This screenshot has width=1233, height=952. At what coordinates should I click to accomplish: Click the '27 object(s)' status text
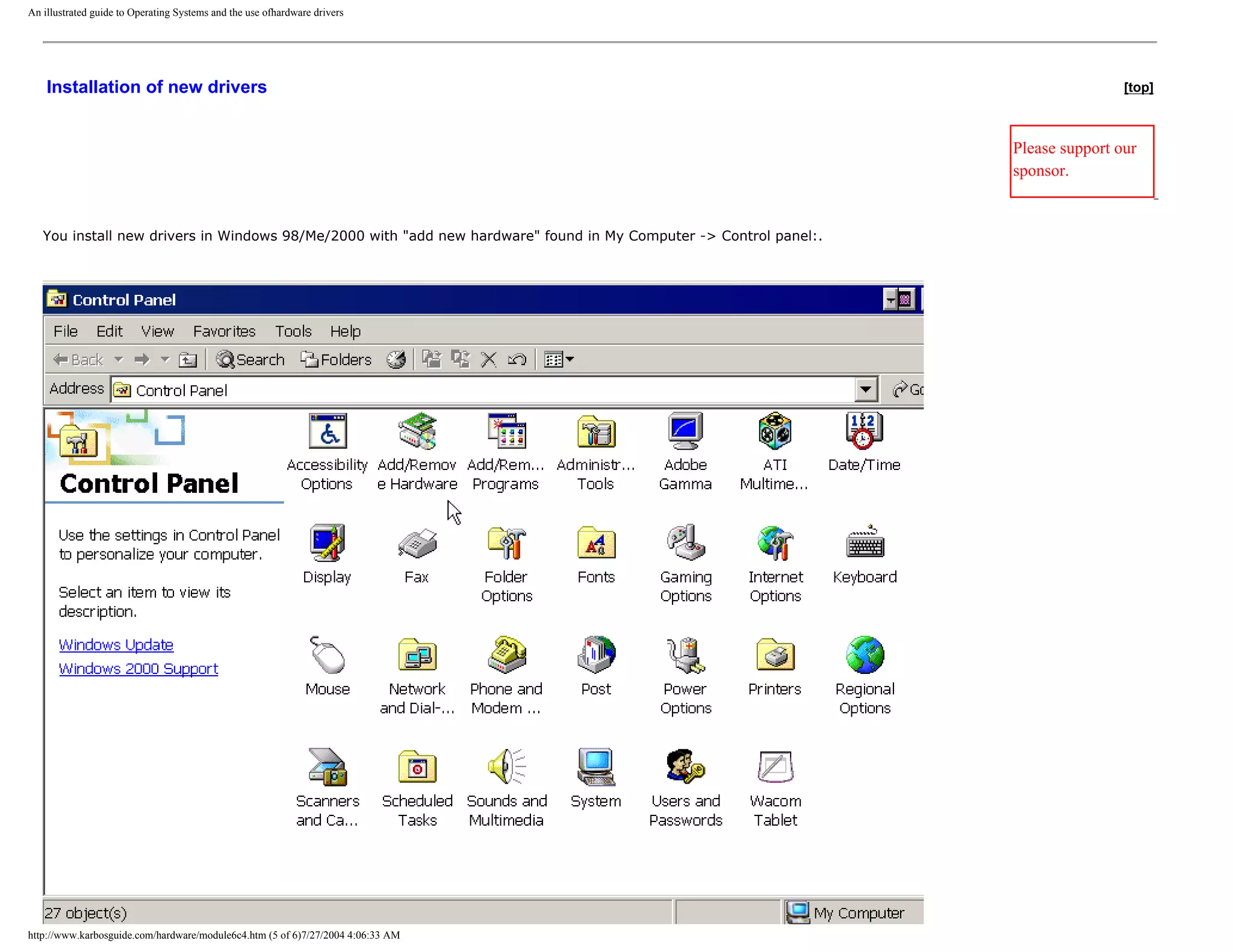coord(85,913)
